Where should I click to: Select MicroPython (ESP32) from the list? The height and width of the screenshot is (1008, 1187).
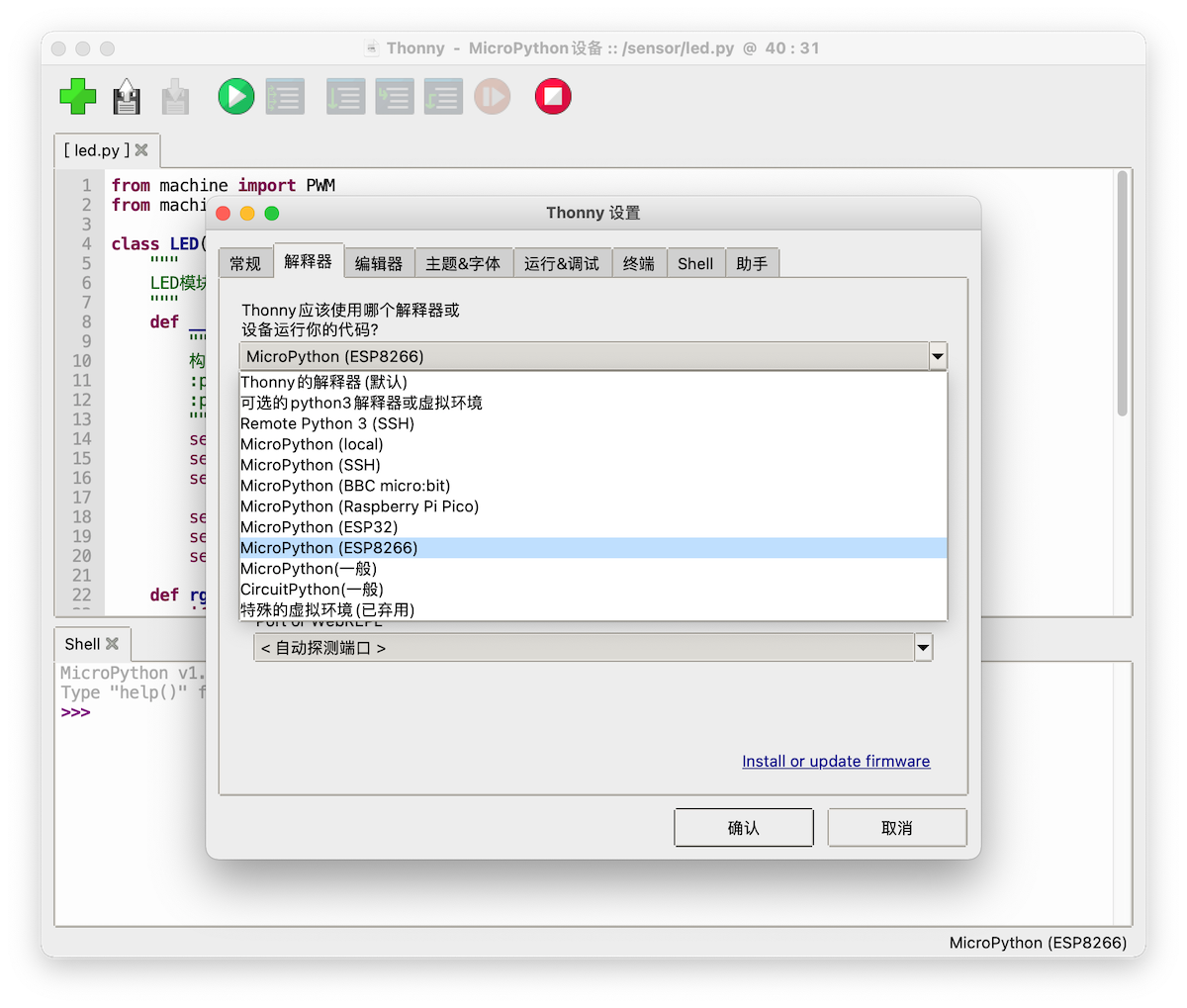(319, 527)
